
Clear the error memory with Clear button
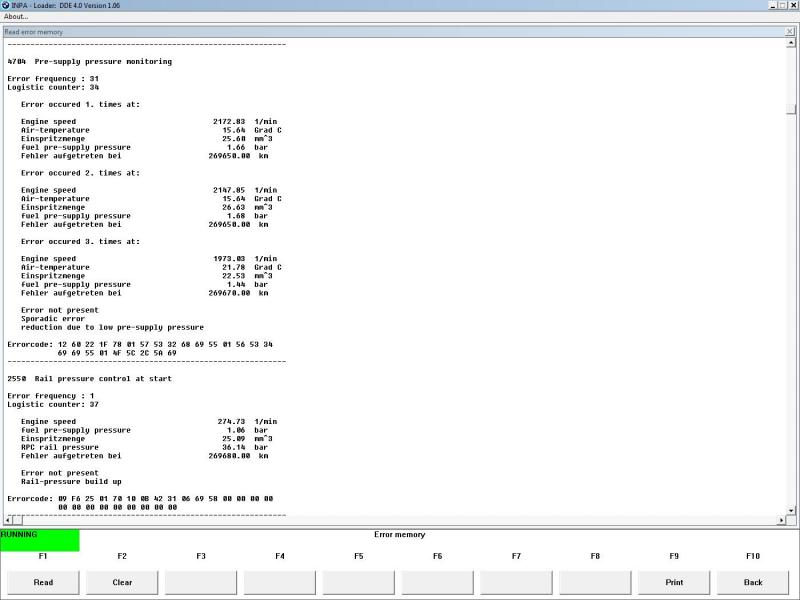coord(122,582)
